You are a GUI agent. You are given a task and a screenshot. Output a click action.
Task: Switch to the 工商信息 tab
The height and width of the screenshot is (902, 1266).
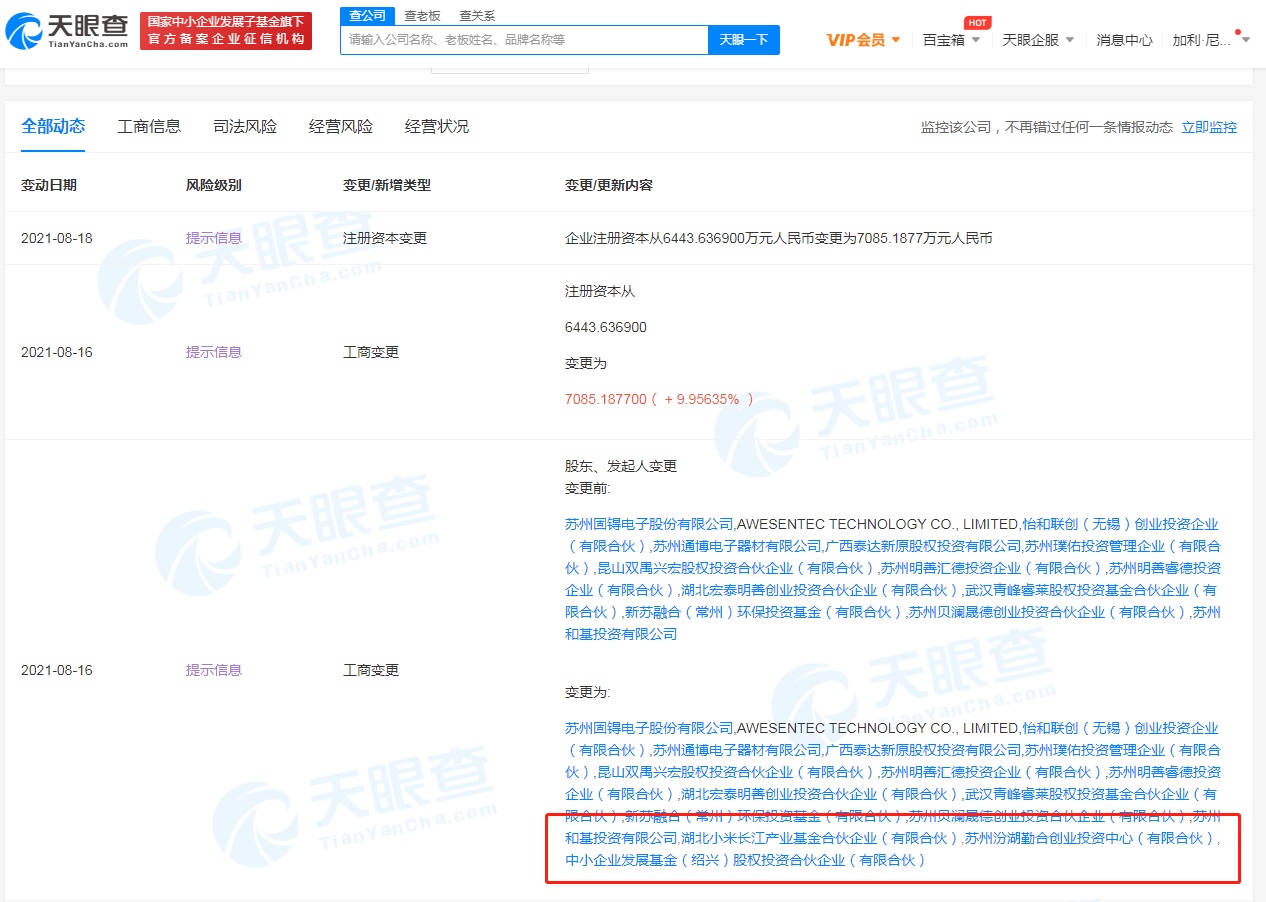(149, 126)
